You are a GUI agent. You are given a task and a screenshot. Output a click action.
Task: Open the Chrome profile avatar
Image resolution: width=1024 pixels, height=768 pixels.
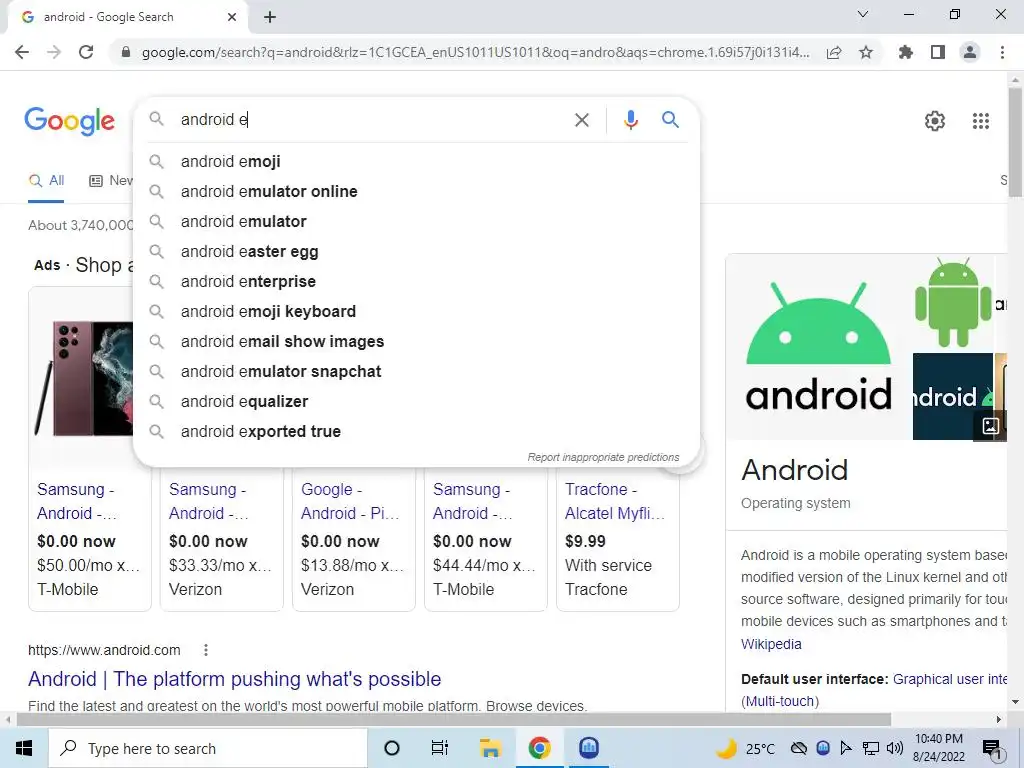(970, 52)
